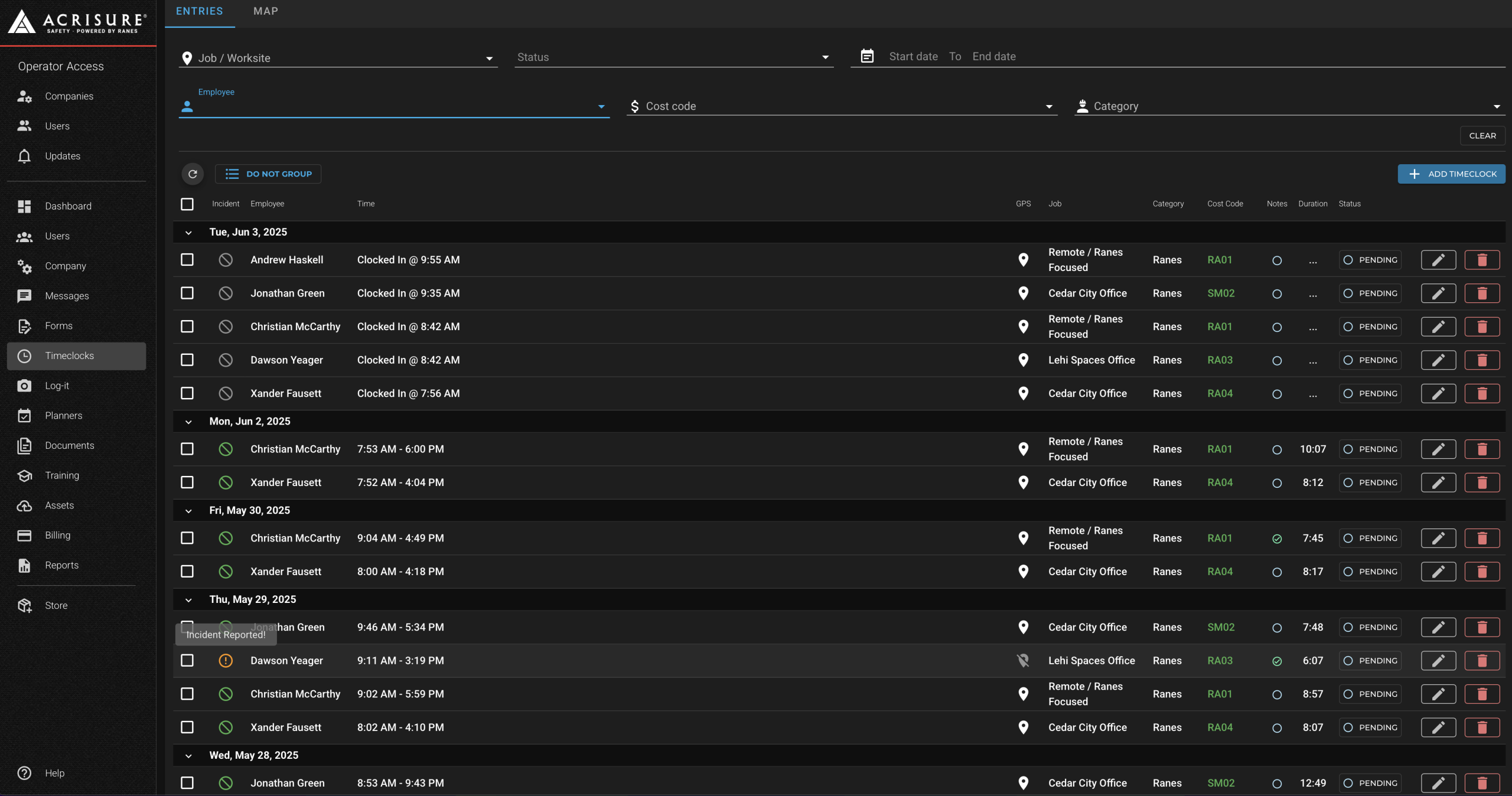This screenshot has width=1512, height=796.
Task: Collapse the Tue, Jun 3, 2025 group
Action: 188,233
